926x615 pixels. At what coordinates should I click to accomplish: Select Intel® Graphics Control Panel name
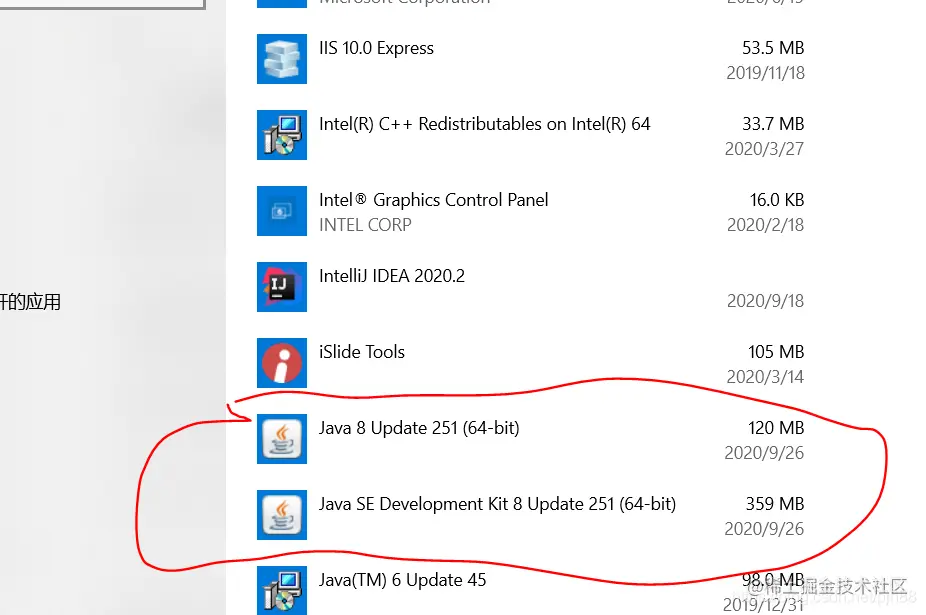click(433, 200)
